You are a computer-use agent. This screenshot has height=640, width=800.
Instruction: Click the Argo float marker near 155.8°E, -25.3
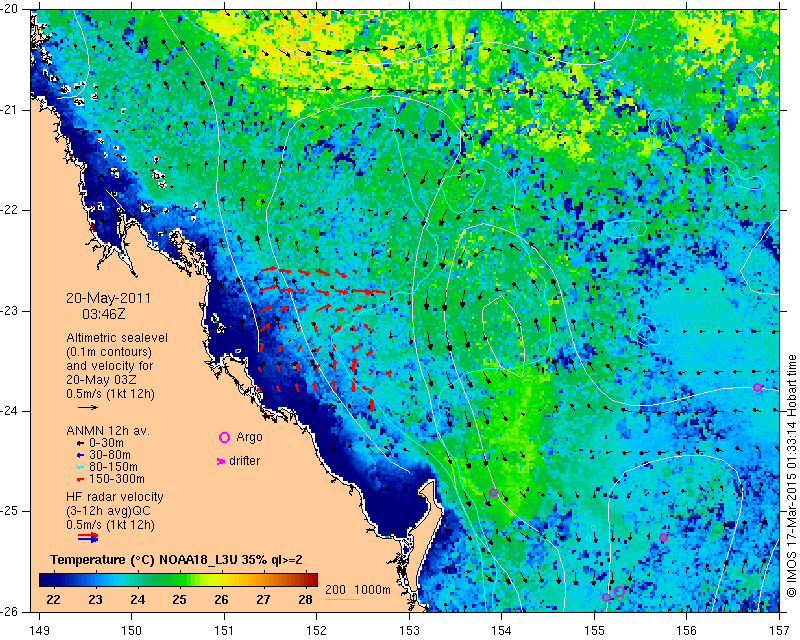(663, 537)
